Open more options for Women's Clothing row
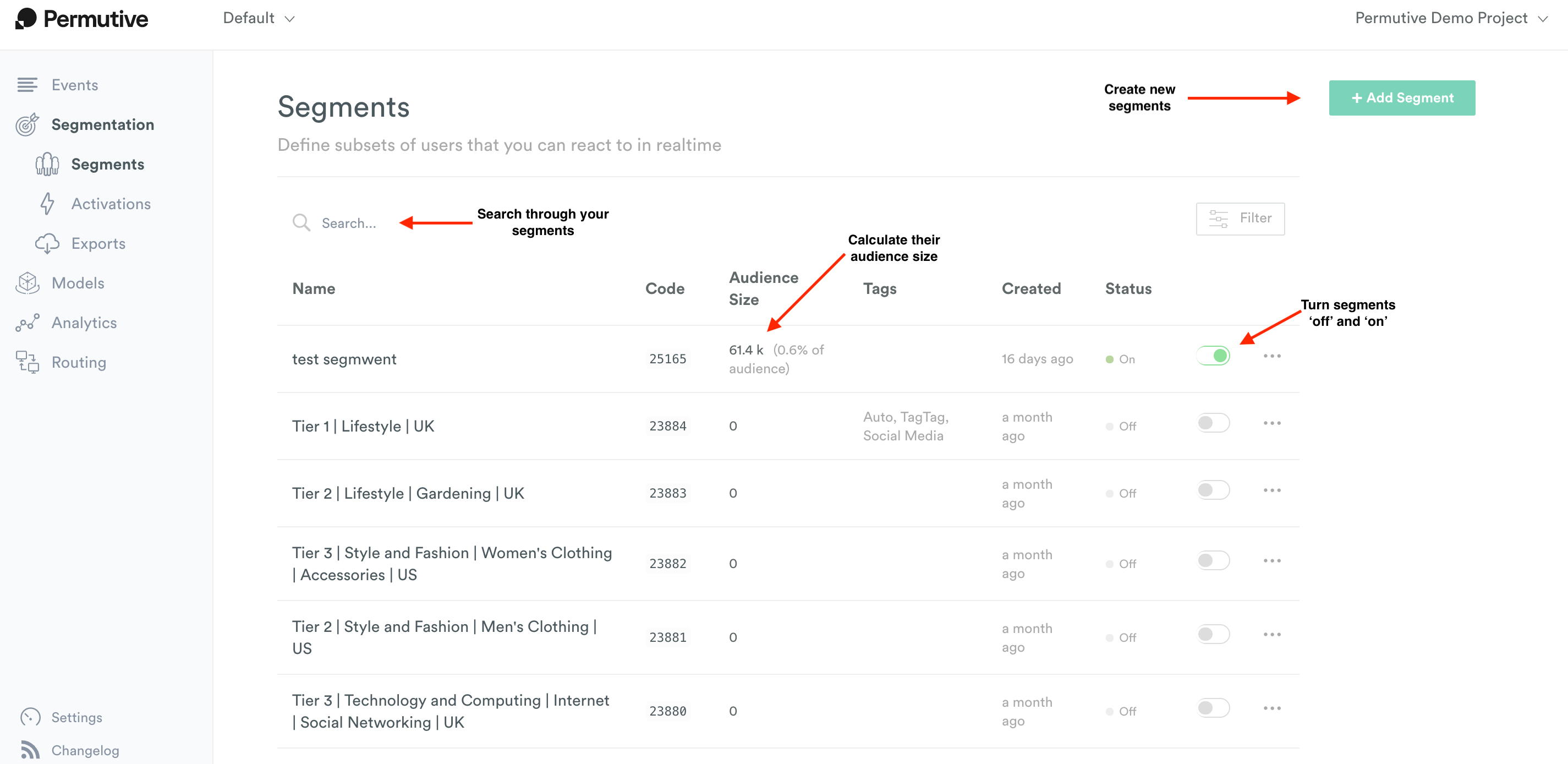Image resolution: width=1568 pixels, height=764 pixels. coord(1272,561)
